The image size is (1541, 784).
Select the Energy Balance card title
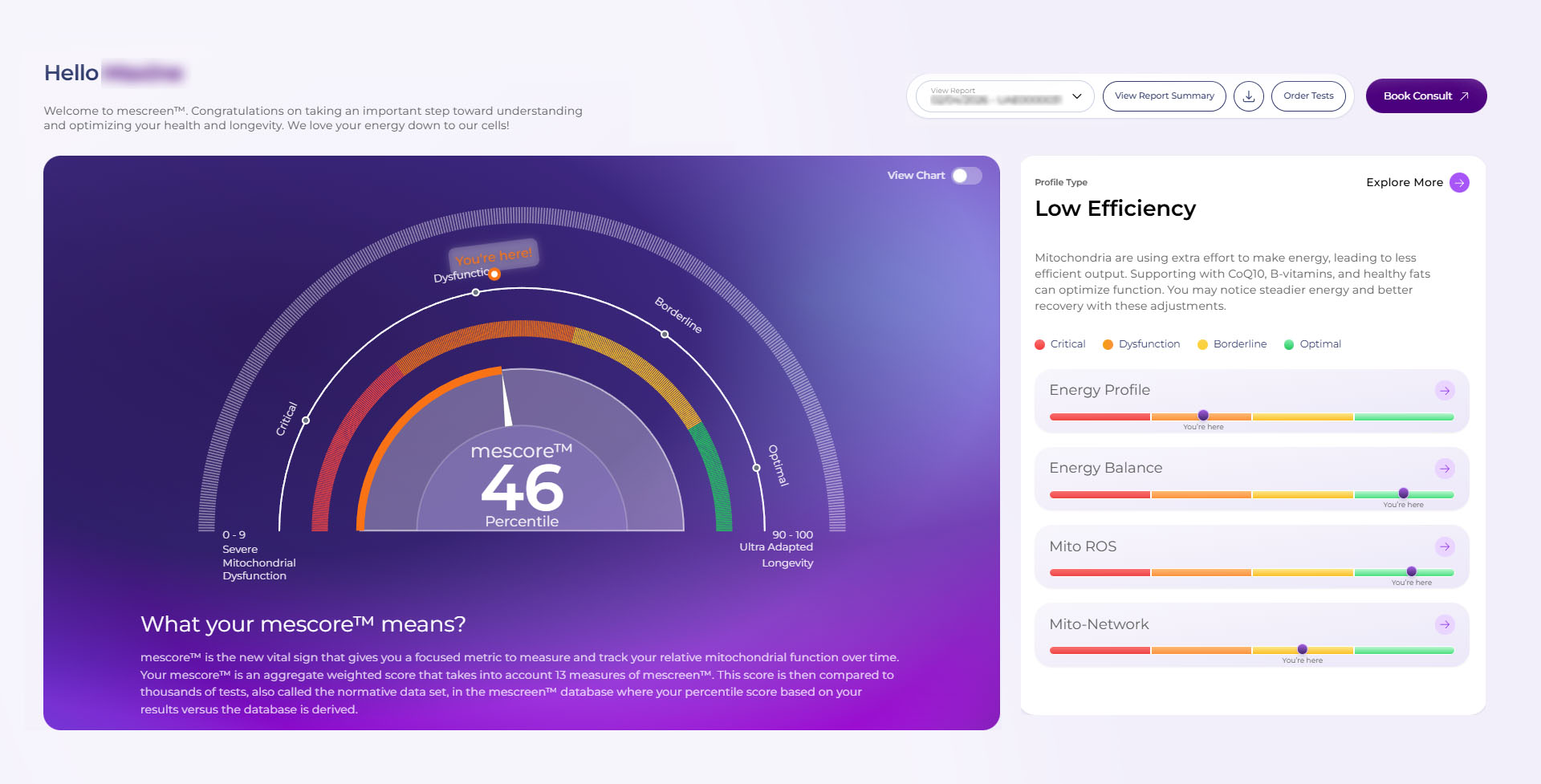pos(1105,468)
